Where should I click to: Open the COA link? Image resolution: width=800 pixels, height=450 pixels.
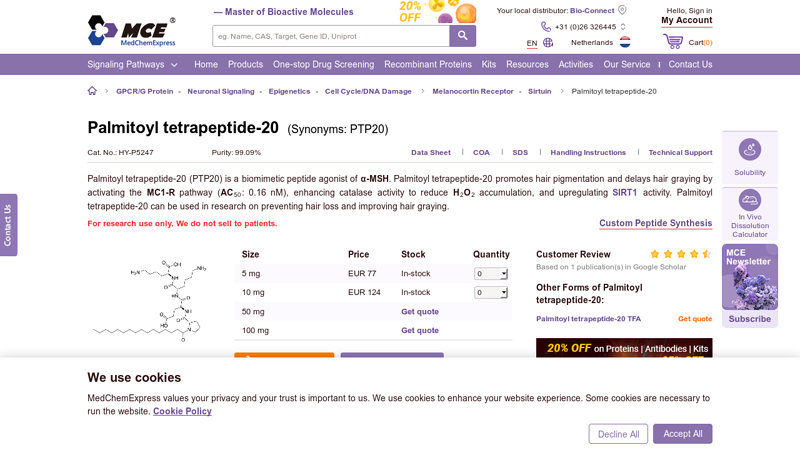(481, 153)
